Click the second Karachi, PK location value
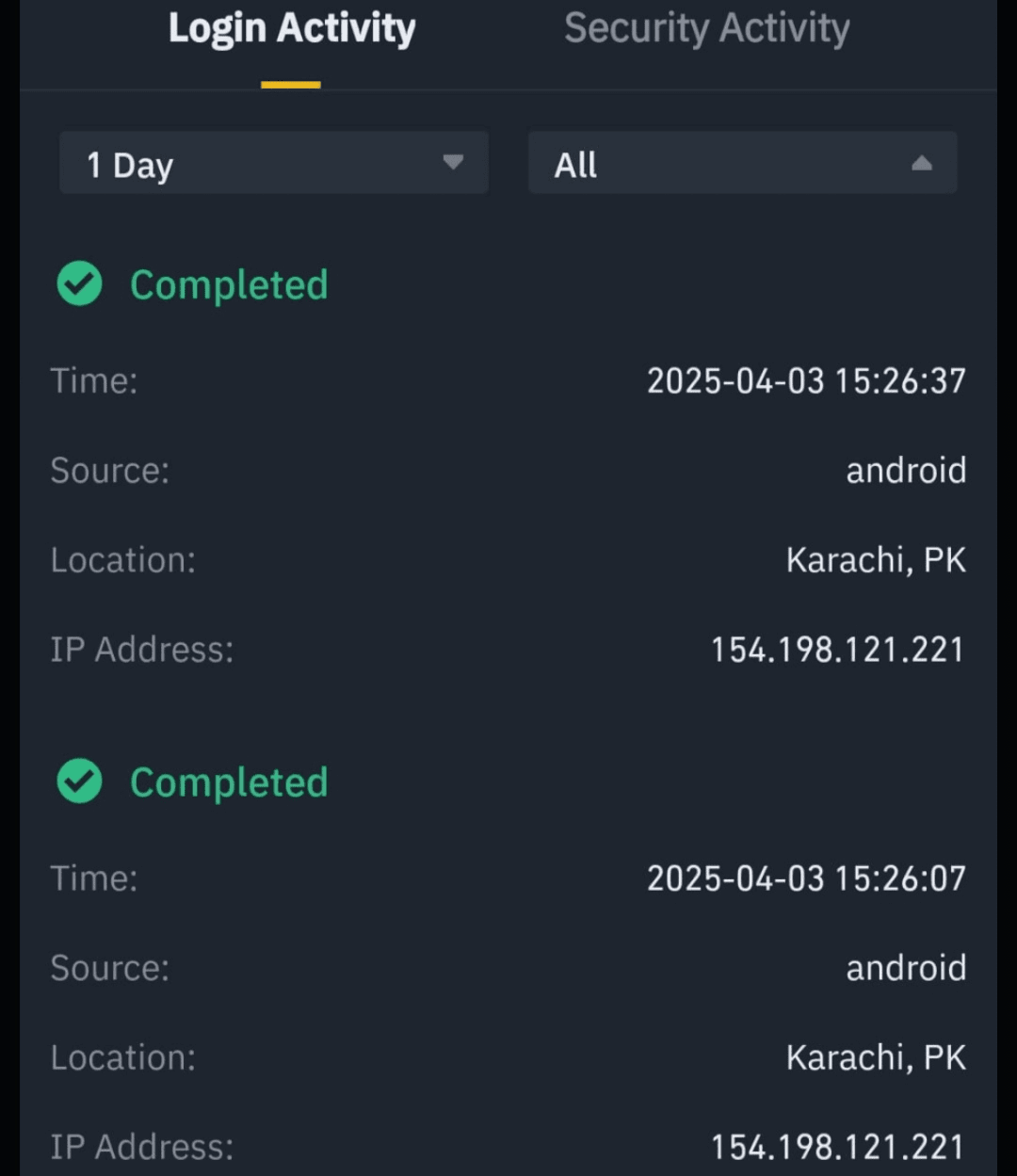Viewport: 1017px width, 1176px height. pyautogui.click(x=876, y=1057)
